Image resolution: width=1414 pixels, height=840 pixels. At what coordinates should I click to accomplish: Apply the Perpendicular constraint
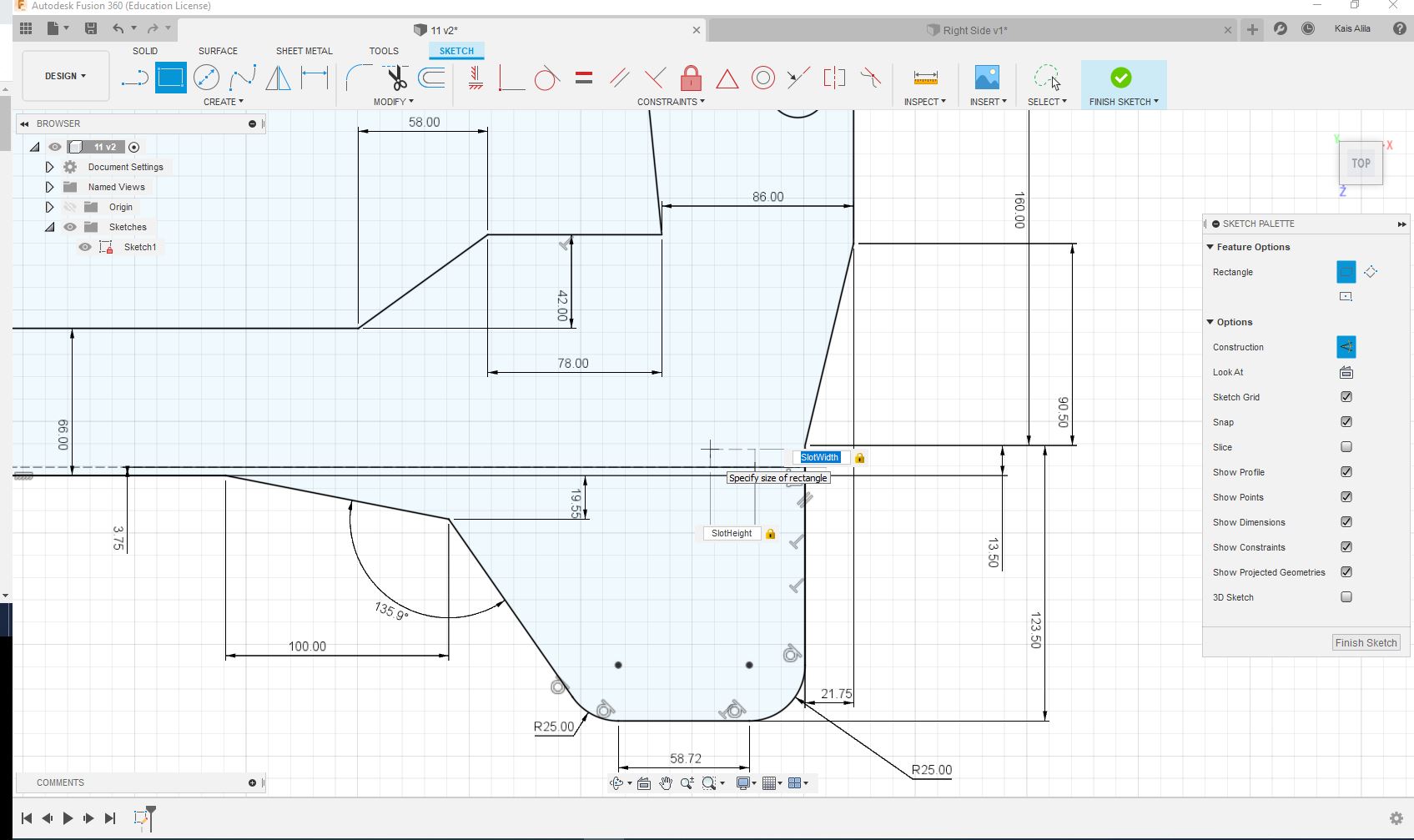(x=655, y=78)
